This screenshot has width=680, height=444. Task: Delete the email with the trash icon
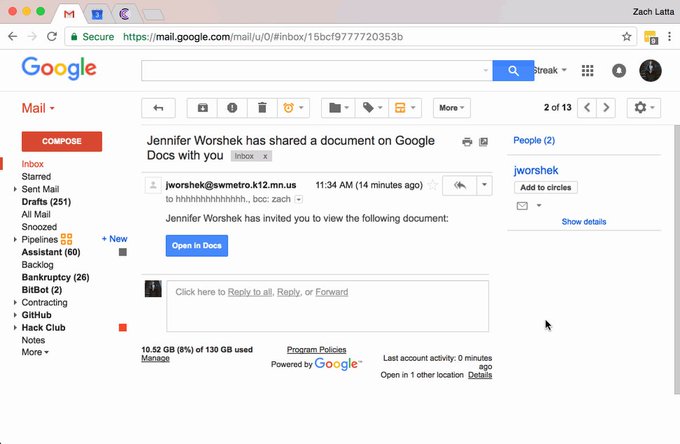click(261, 108)
